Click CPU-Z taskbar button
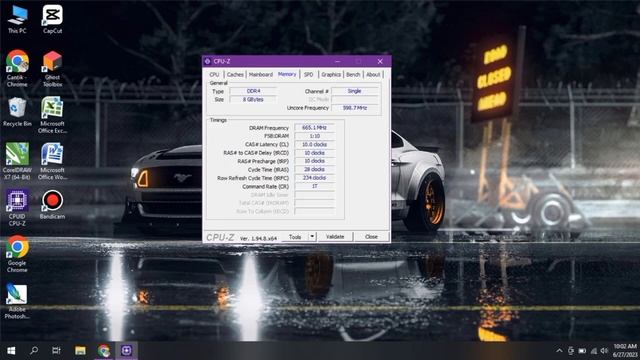The height and width of the screenshot is (360, 640). 127,350
